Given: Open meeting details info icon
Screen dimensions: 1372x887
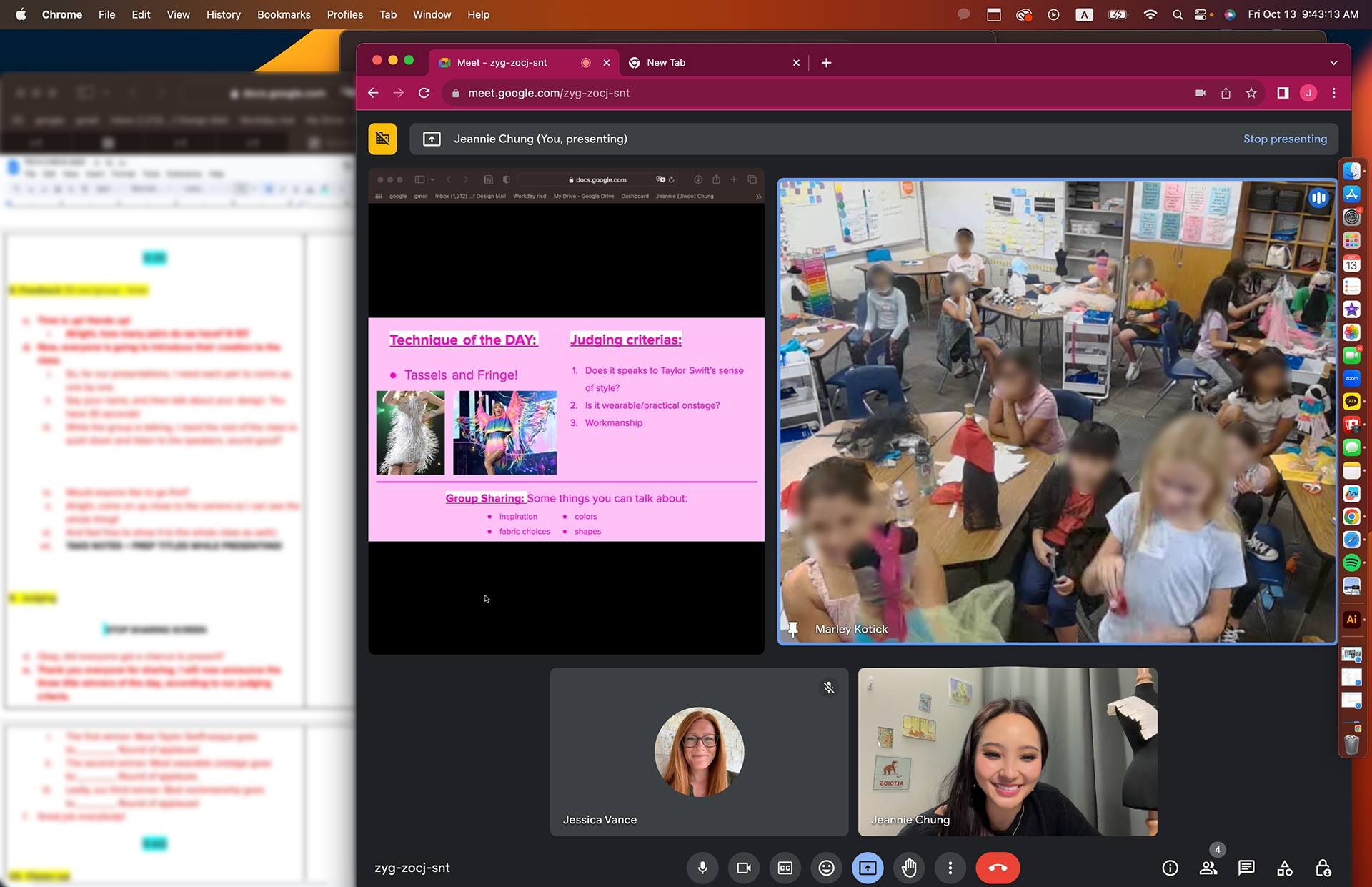Looking at the screenshot, I should pos(1170,868).
